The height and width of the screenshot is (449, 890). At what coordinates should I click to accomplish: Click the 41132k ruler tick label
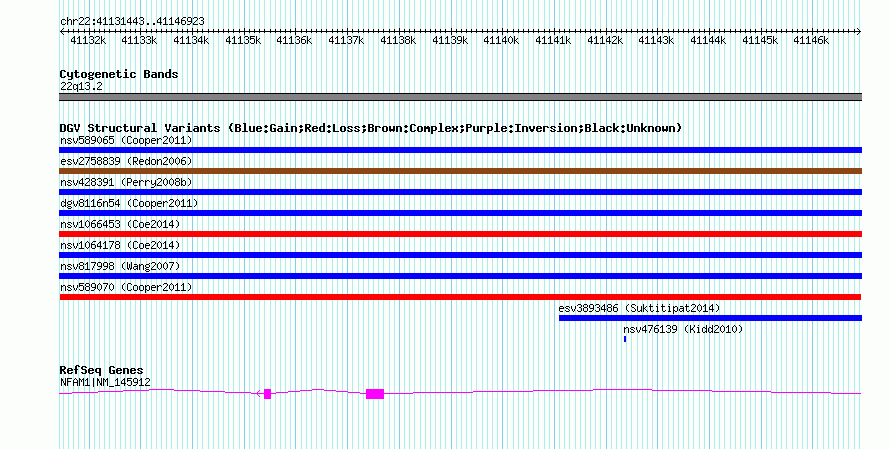[x=88, y=40]
